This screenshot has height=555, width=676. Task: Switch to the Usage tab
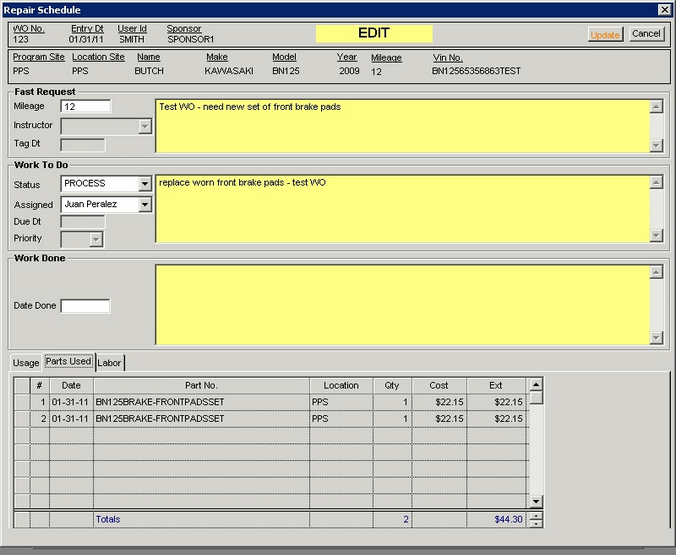pos(26,363)
